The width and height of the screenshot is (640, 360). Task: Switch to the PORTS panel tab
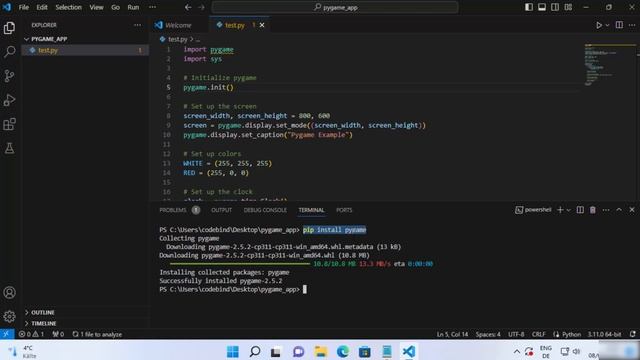click(344, 210)
